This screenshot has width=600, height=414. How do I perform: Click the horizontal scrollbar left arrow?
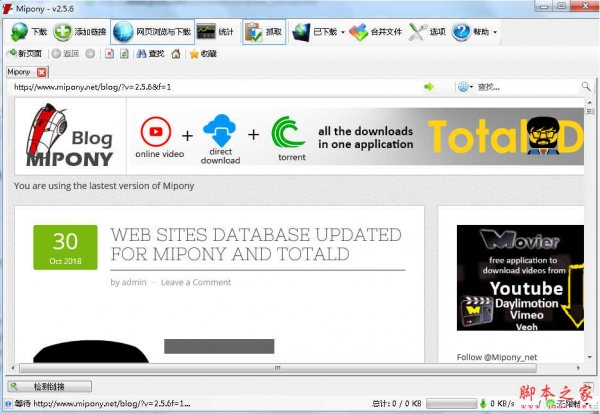[x=13, y=368]
